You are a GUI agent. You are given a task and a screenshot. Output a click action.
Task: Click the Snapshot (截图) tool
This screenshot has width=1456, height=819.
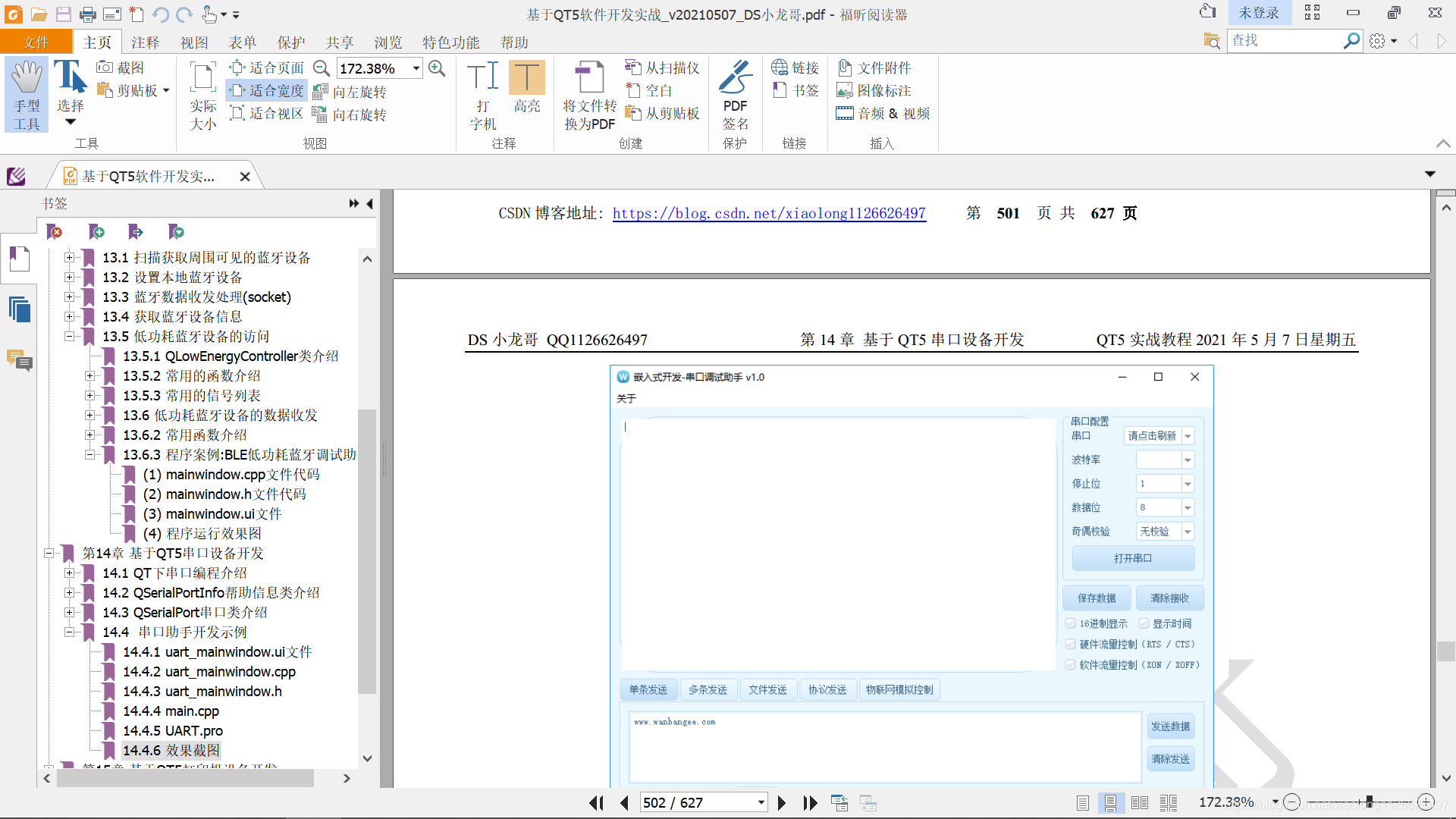point(121,68)
